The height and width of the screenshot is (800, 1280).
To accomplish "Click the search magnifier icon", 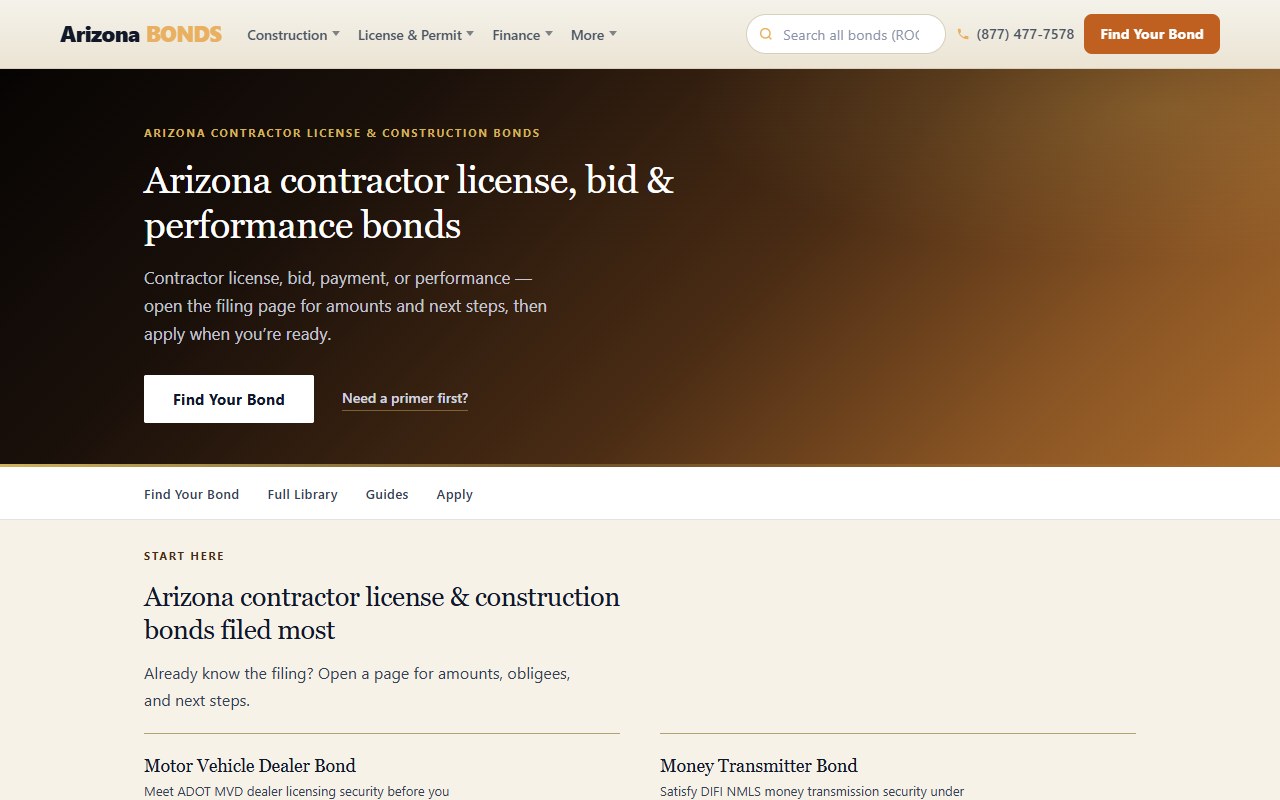I will click(766, 34).
